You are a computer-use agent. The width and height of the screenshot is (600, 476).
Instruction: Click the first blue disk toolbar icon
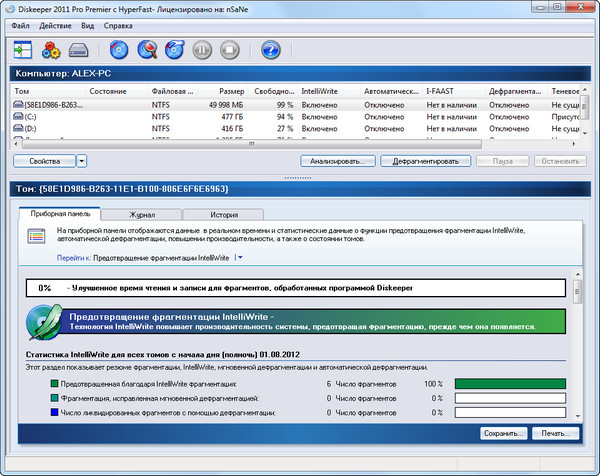pyautogui.click(x=119, y=49)
